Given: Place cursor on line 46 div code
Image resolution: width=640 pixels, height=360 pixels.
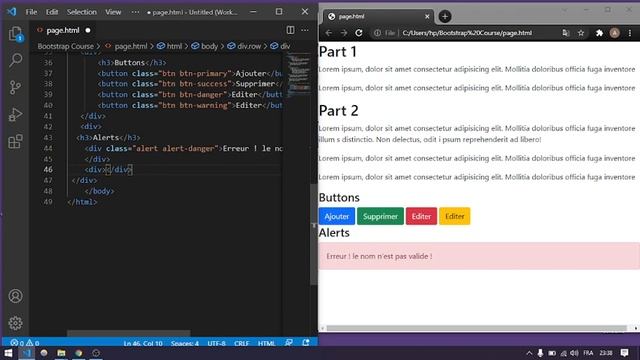Looking at the screenshot, I should [x=108, y=169].
